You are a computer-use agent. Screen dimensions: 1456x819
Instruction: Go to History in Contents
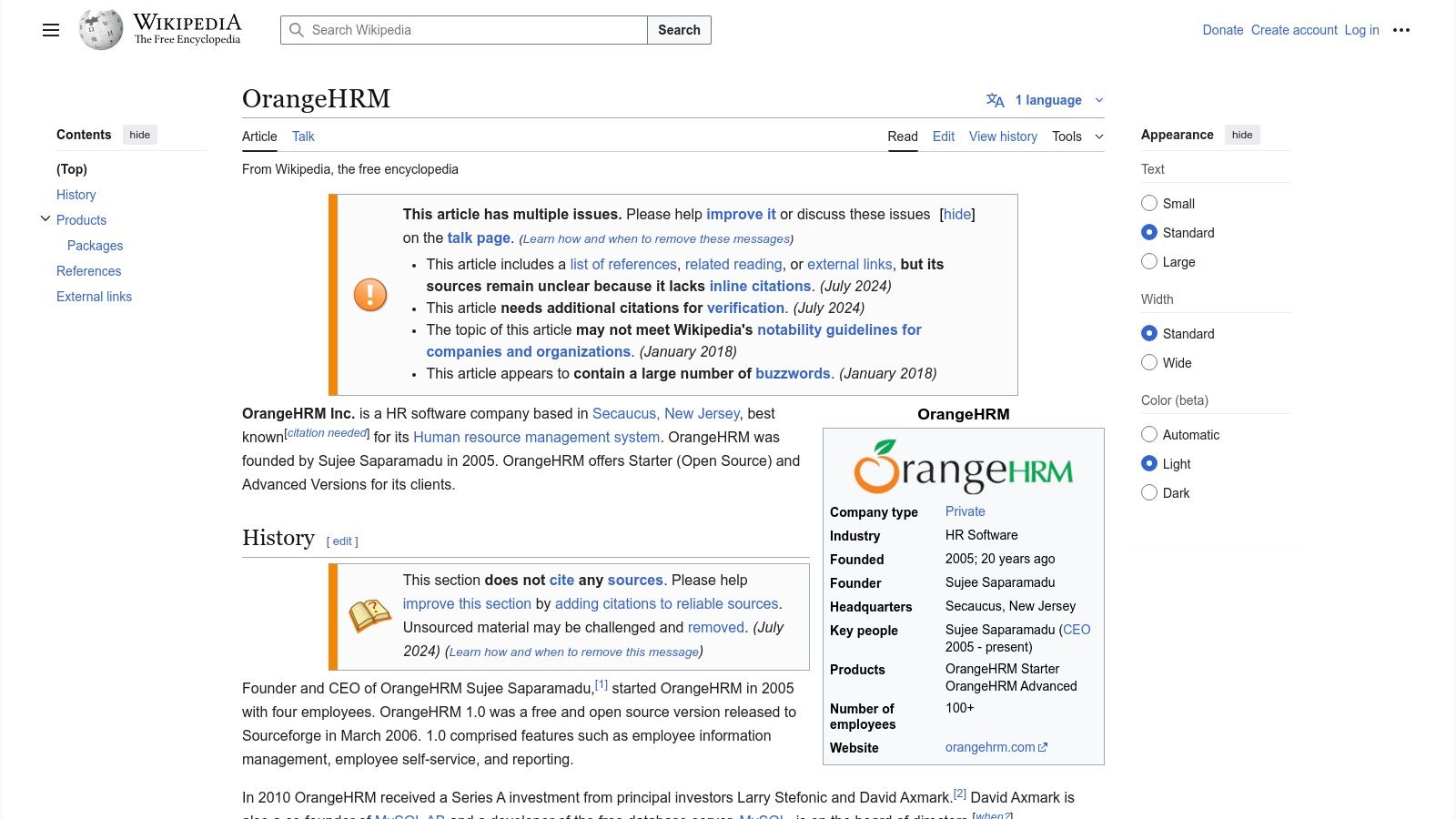[76, 195]
